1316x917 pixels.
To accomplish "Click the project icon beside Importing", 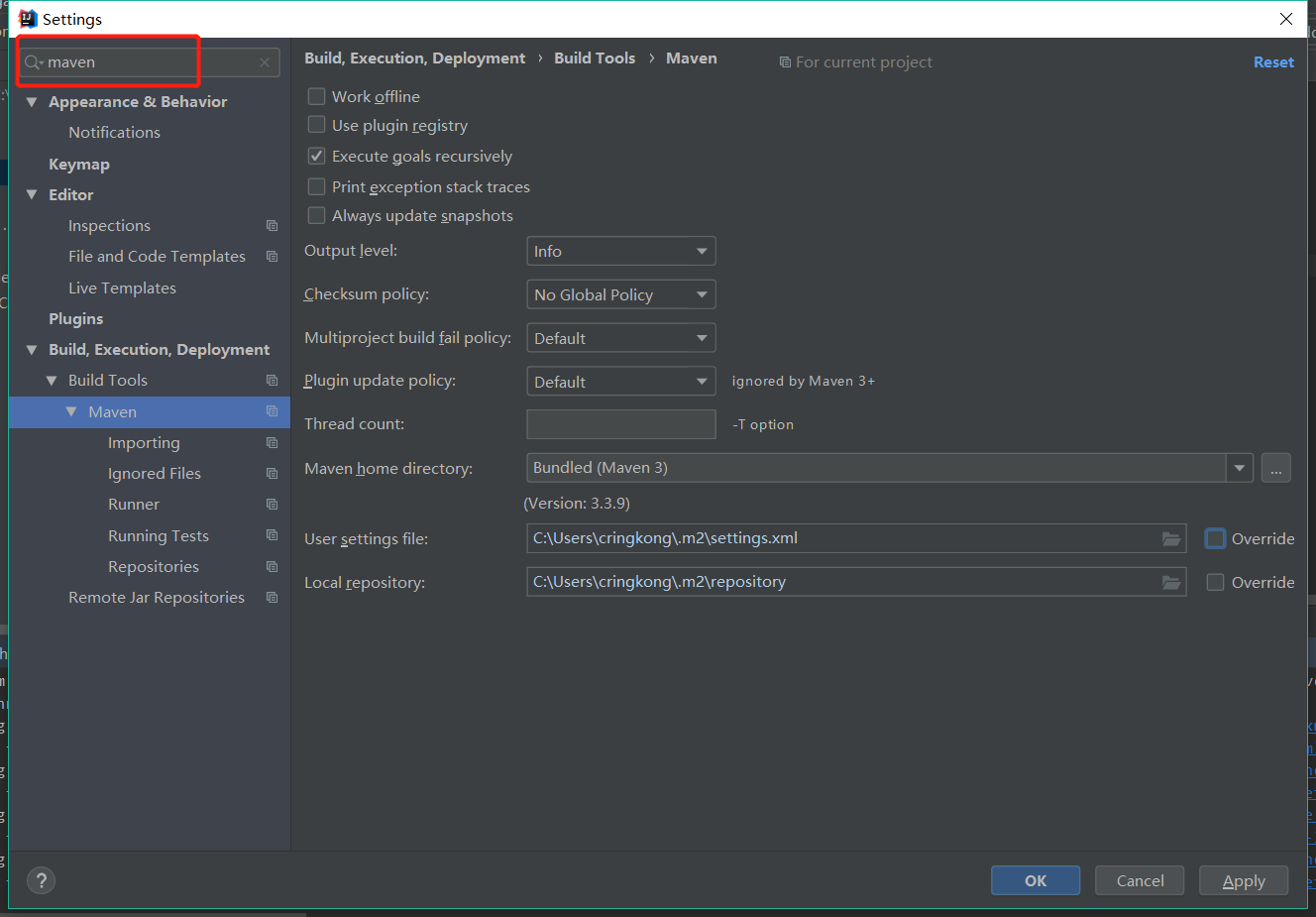I will [272, 443].
